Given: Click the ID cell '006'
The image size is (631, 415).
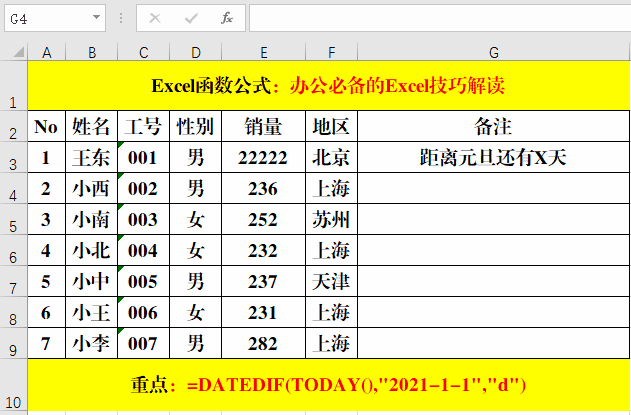Looking at the screenshot, I should [x=144, y=312].
